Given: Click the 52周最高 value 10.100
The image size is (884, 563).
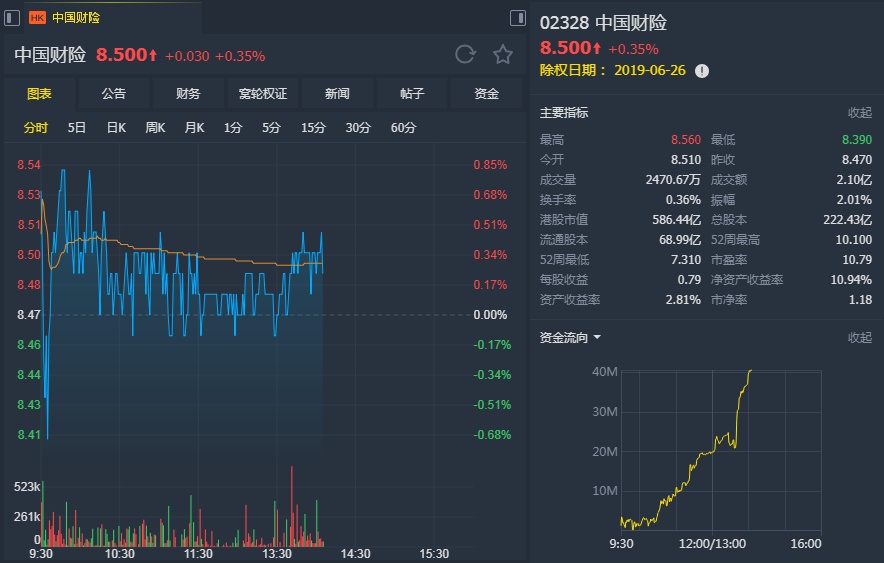Looking at the screenshot, I should click(x=854, y=240).
